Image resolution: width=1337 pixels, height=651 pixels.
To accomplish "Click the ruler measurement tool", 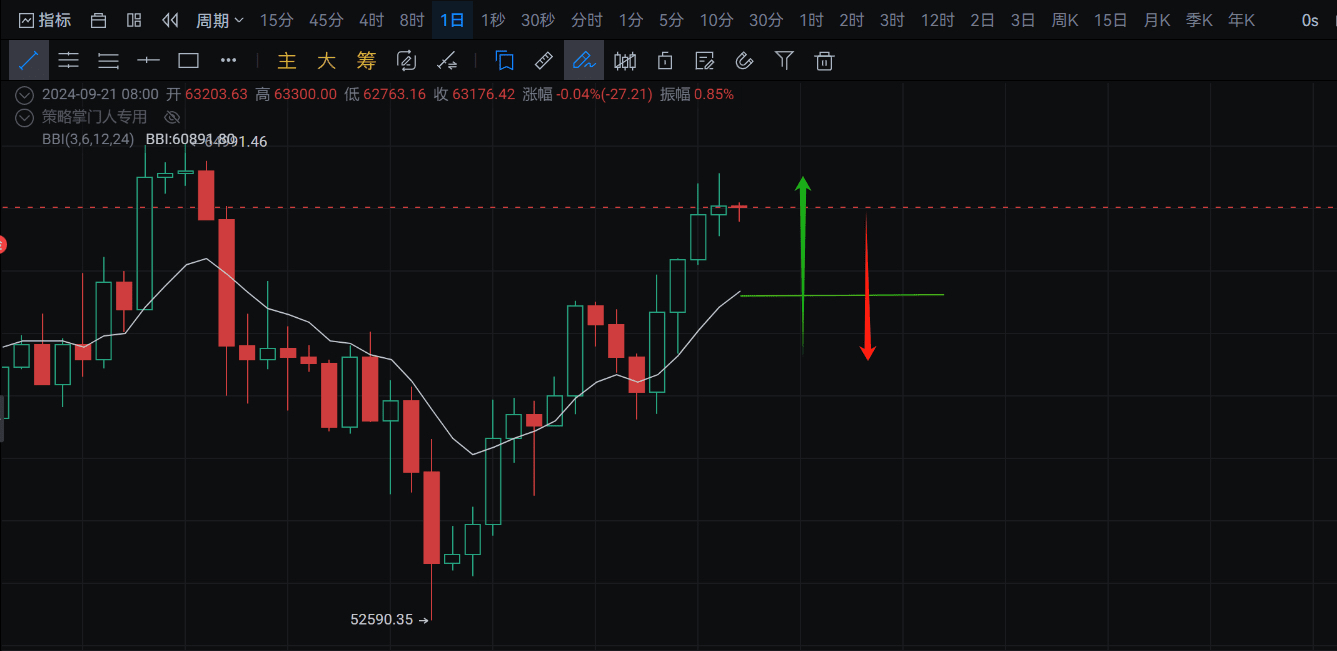I will (x=544, y=61).
